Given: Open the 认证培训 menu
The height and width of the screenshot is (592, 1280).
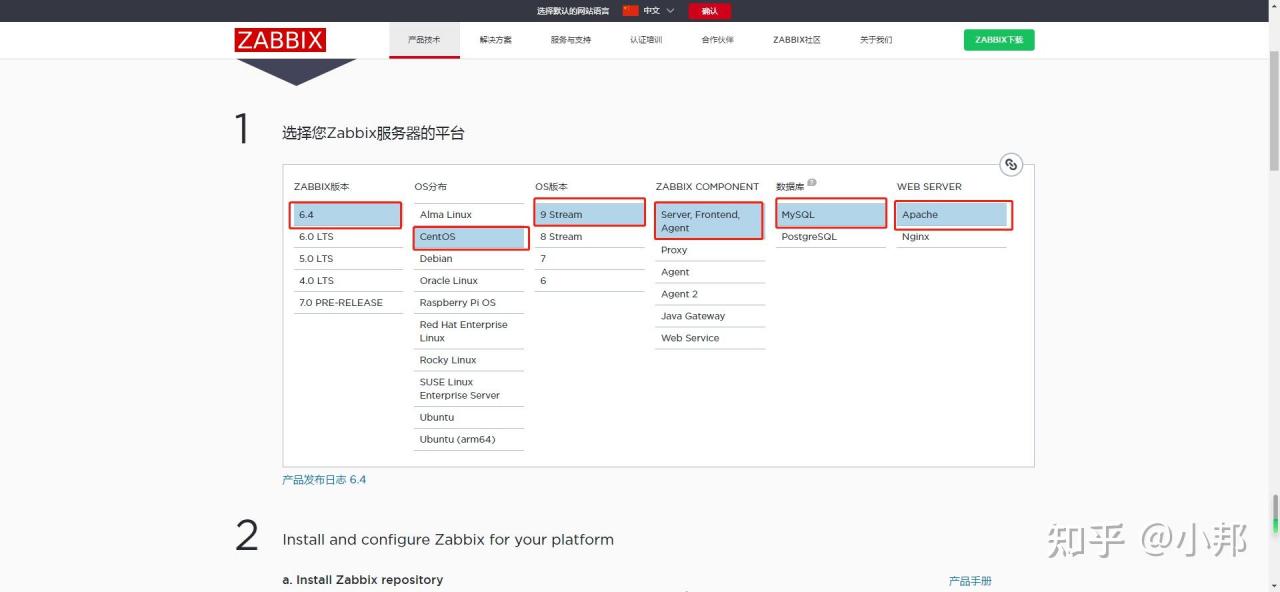Looking at the screenshot, I should click(x=646, y=40).
